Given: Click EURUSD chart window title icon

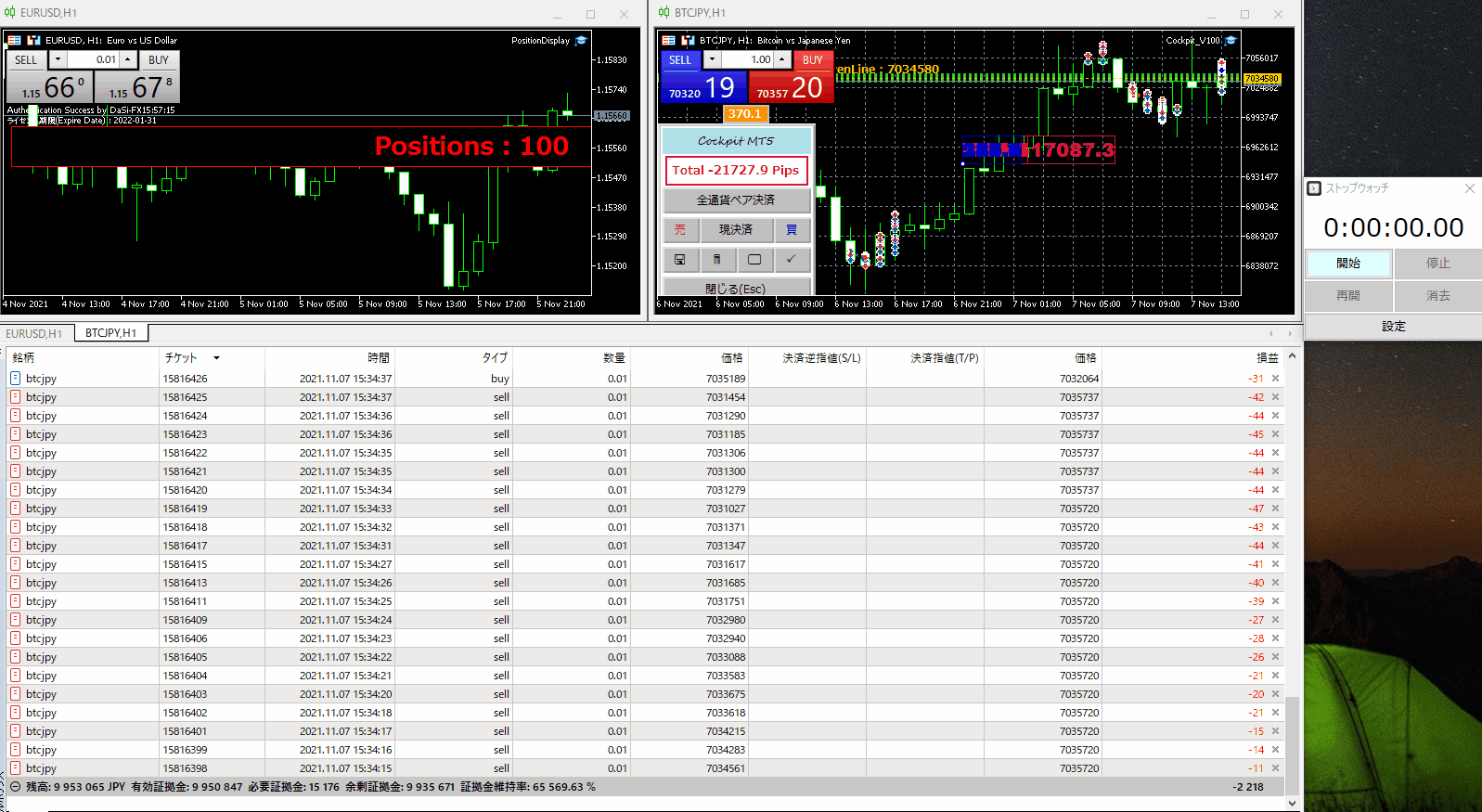Looking at the screenshot, I should 9,13.
